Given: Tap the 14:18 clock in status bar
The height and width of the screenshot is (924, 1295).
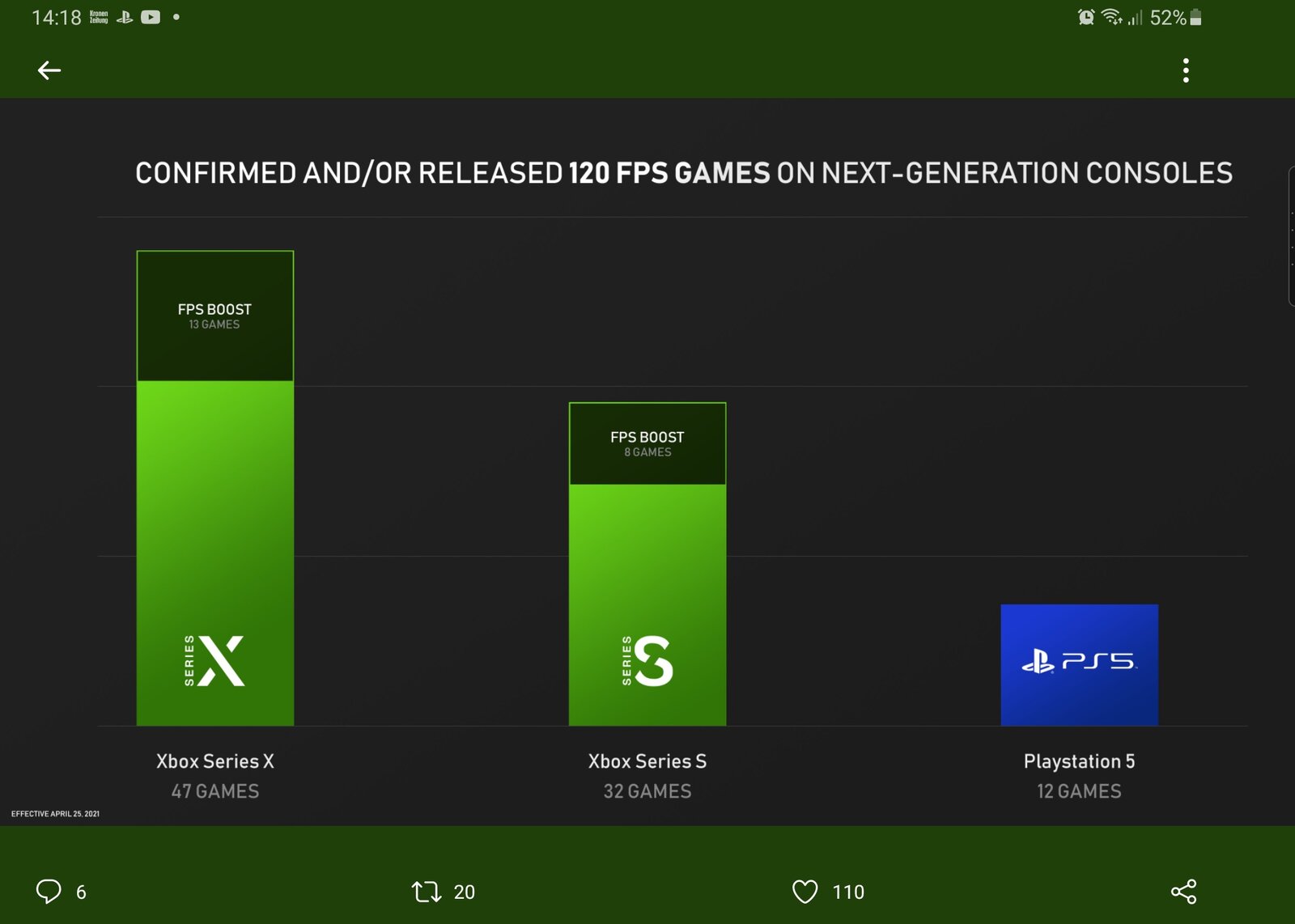Looking at the screenshot, I should (x=57, y=17).
